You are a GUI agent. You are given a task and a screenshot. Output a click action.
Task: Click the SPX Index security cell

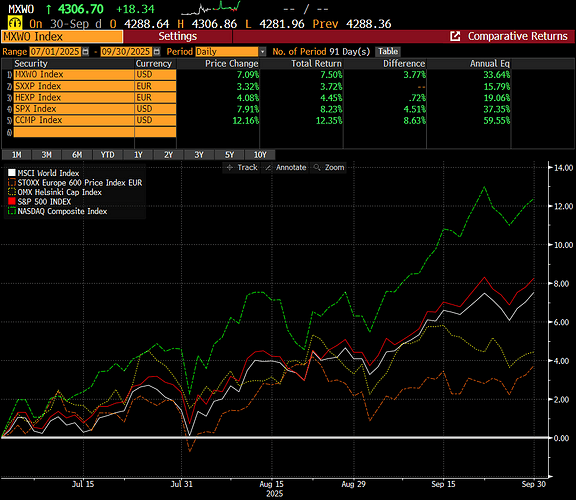click(74, 109)
